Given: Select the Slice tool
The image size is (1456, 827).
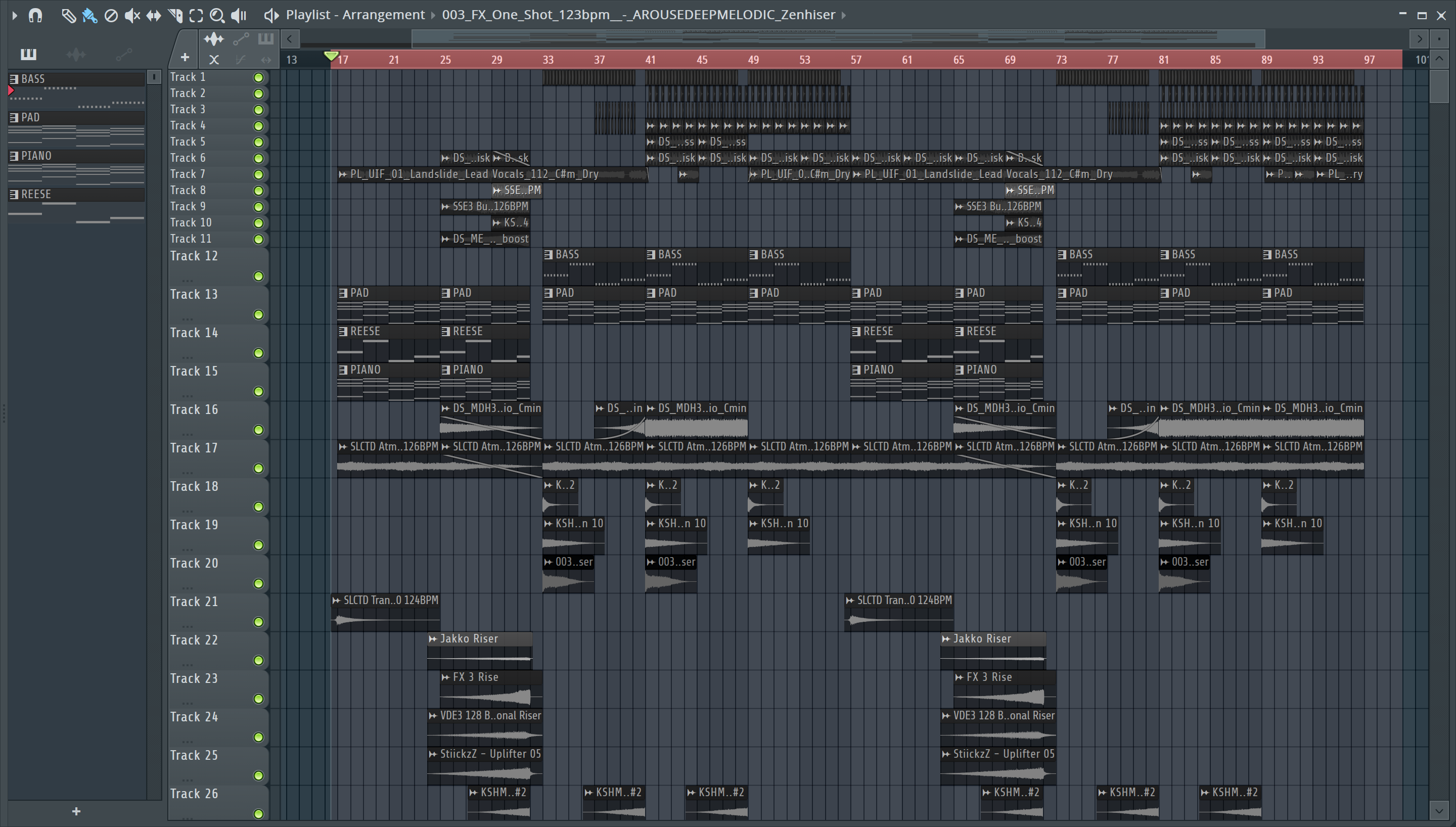Looking at the screenshot, I should click(x=175, y=15).
